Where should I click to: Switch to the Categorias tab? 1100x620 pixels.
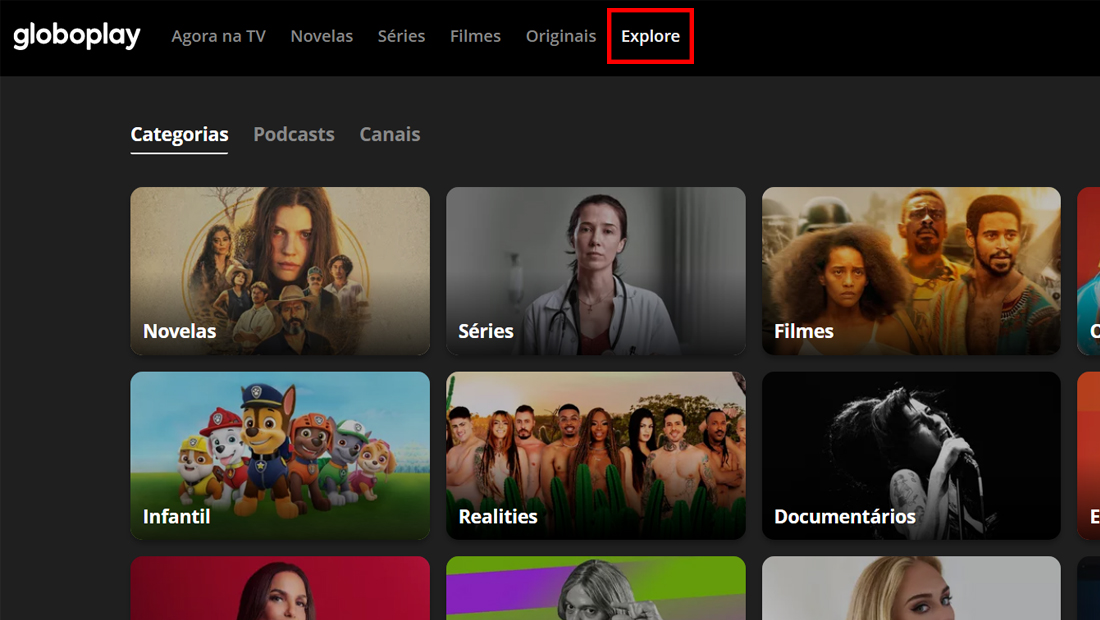pos(180,135)
